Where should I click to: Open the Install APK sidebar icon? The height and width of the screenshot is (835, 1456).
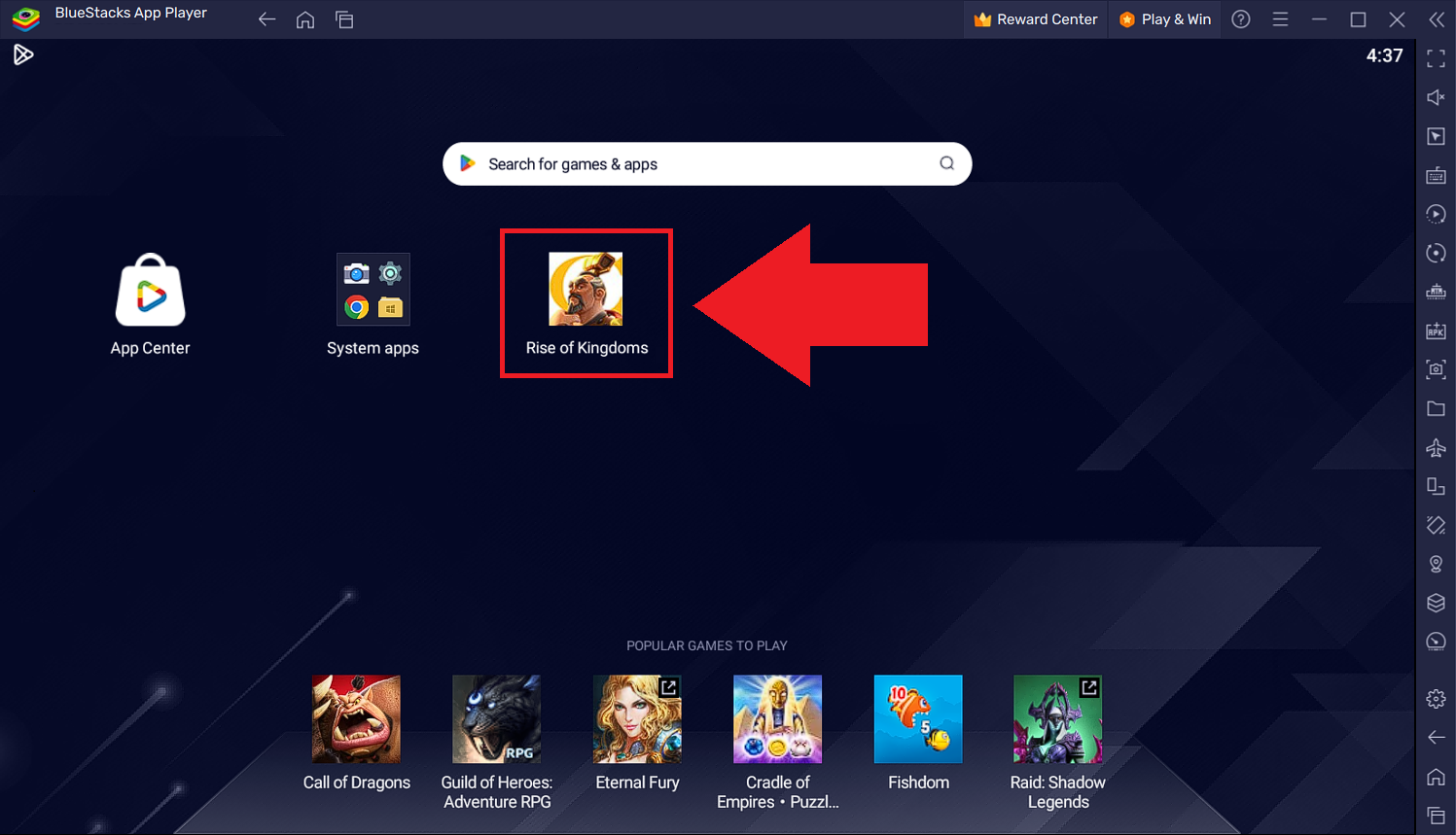coord(1436,331)
